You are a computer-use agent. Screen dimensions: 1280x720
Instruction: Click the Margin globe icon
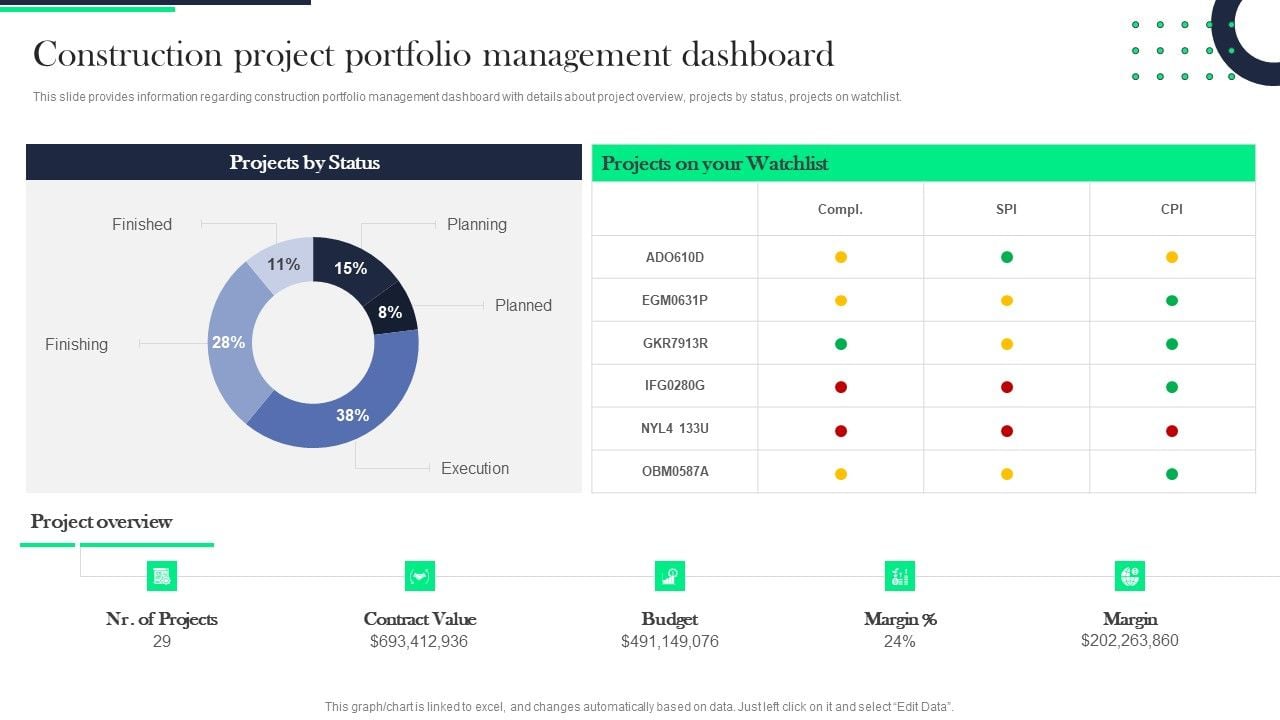(1130, 576)
